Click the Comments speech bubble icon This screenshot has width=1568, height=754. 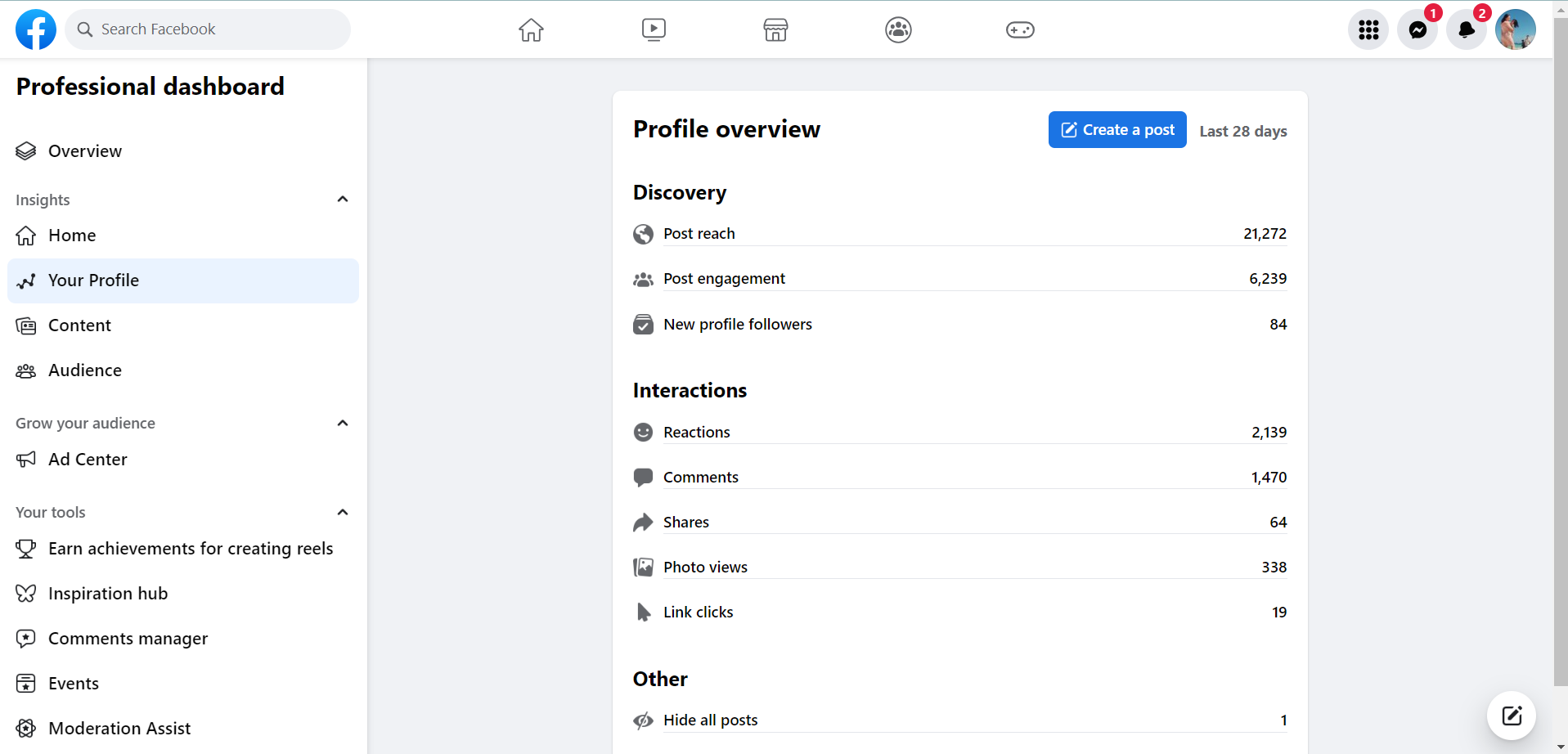pyautogui.click(x=643, y=478)
